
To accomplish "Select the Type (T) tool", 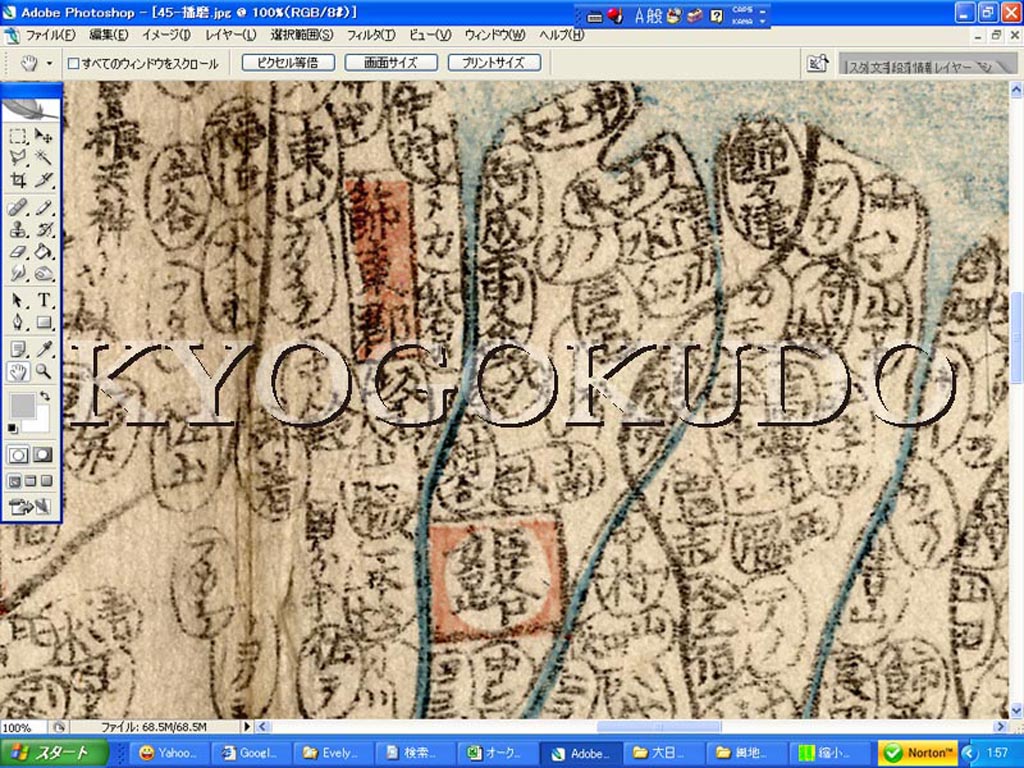I will 43,300.
